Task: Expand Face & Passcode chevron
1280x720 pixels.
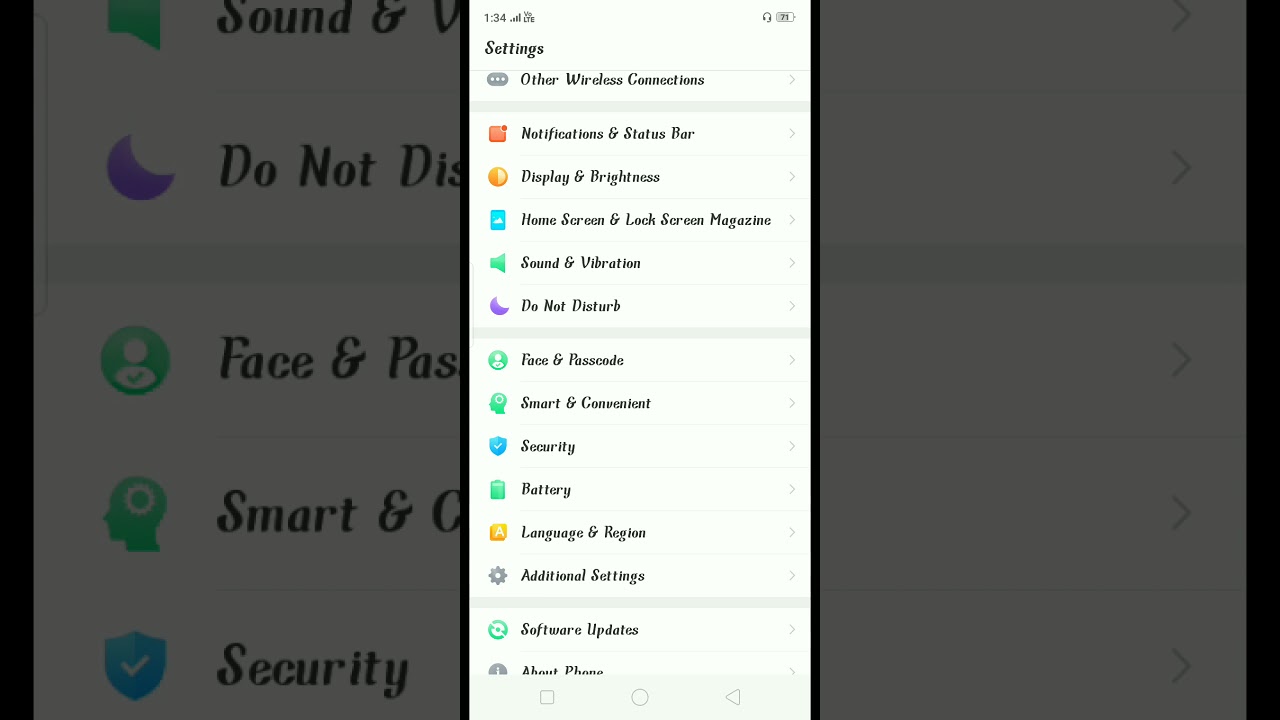Action: [x=791, y=360]
